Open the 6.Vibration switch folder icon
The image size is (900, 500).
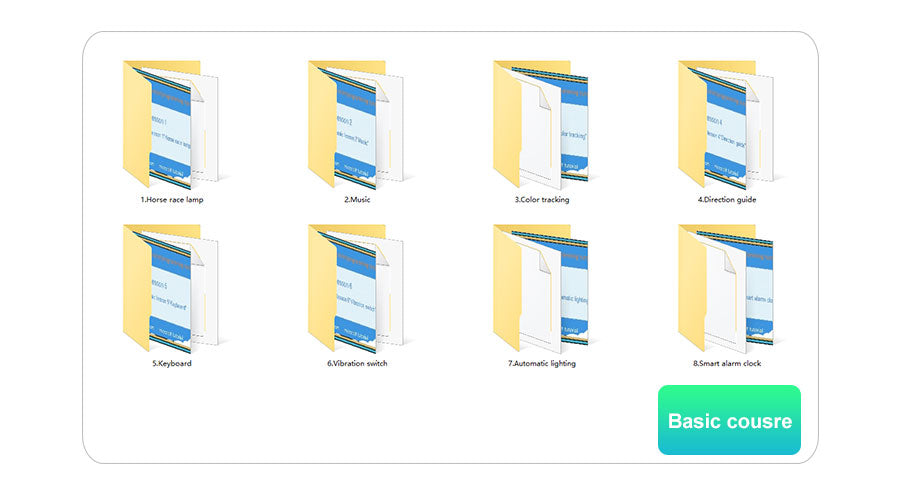pyautogui.click(x=356, y=288)
